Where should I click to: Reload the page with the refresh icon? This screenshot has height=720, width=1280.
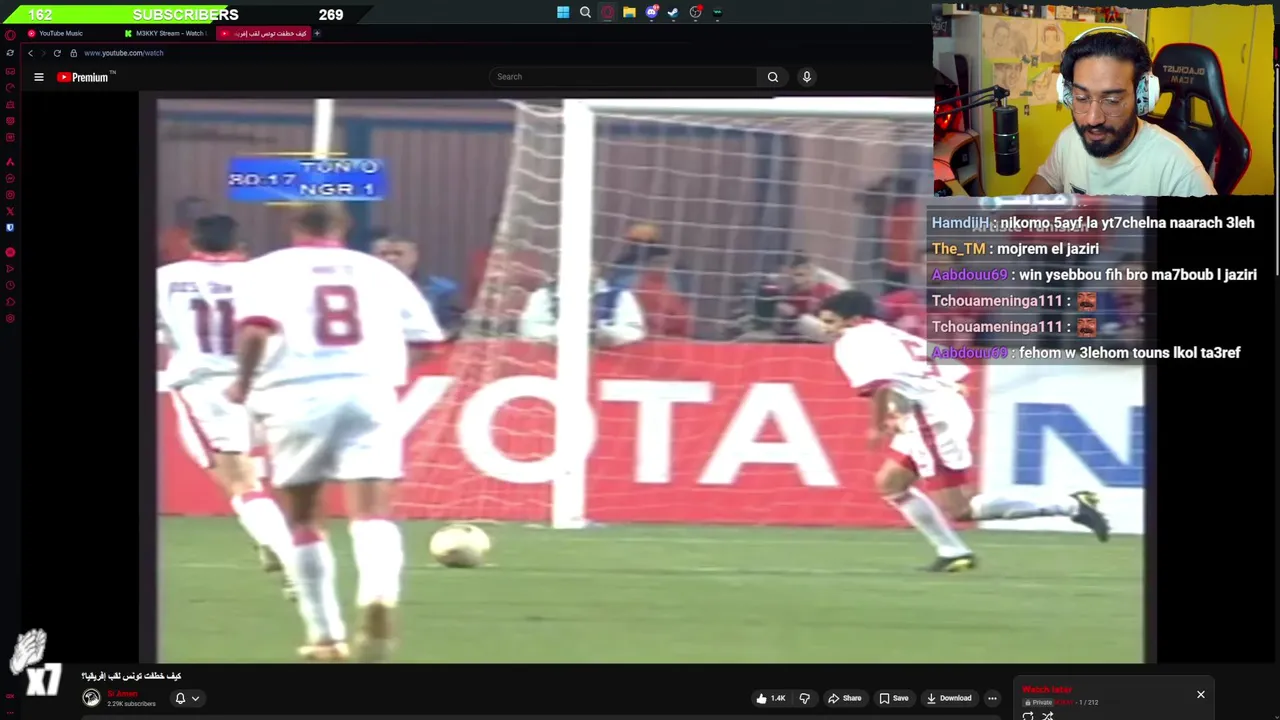tap(57, 53)
